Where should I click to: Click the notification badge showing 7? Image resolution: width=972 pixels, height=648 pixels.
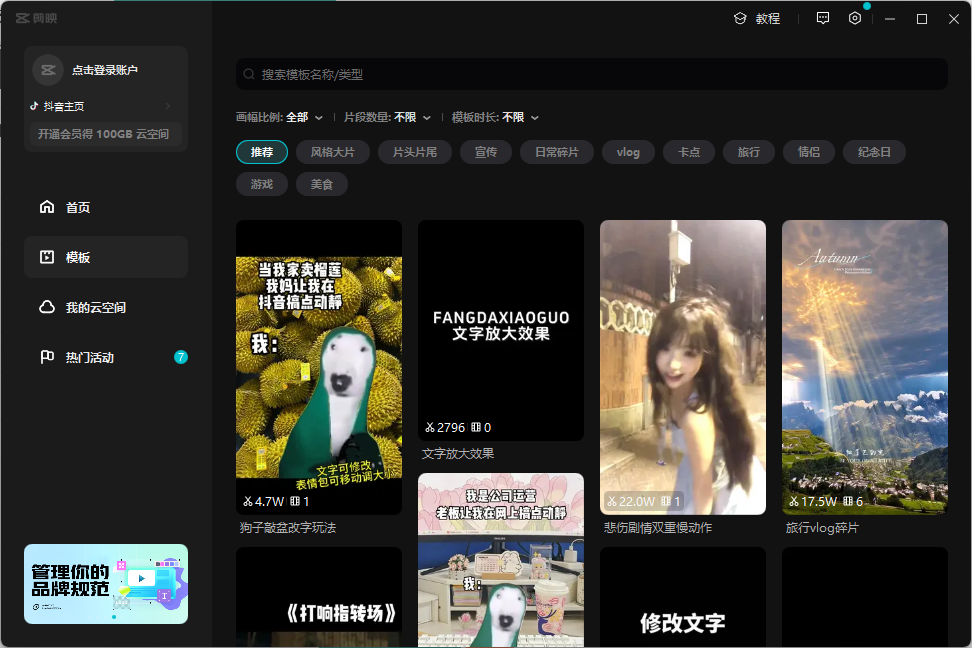pyautogui.click(x=180, y=357)
